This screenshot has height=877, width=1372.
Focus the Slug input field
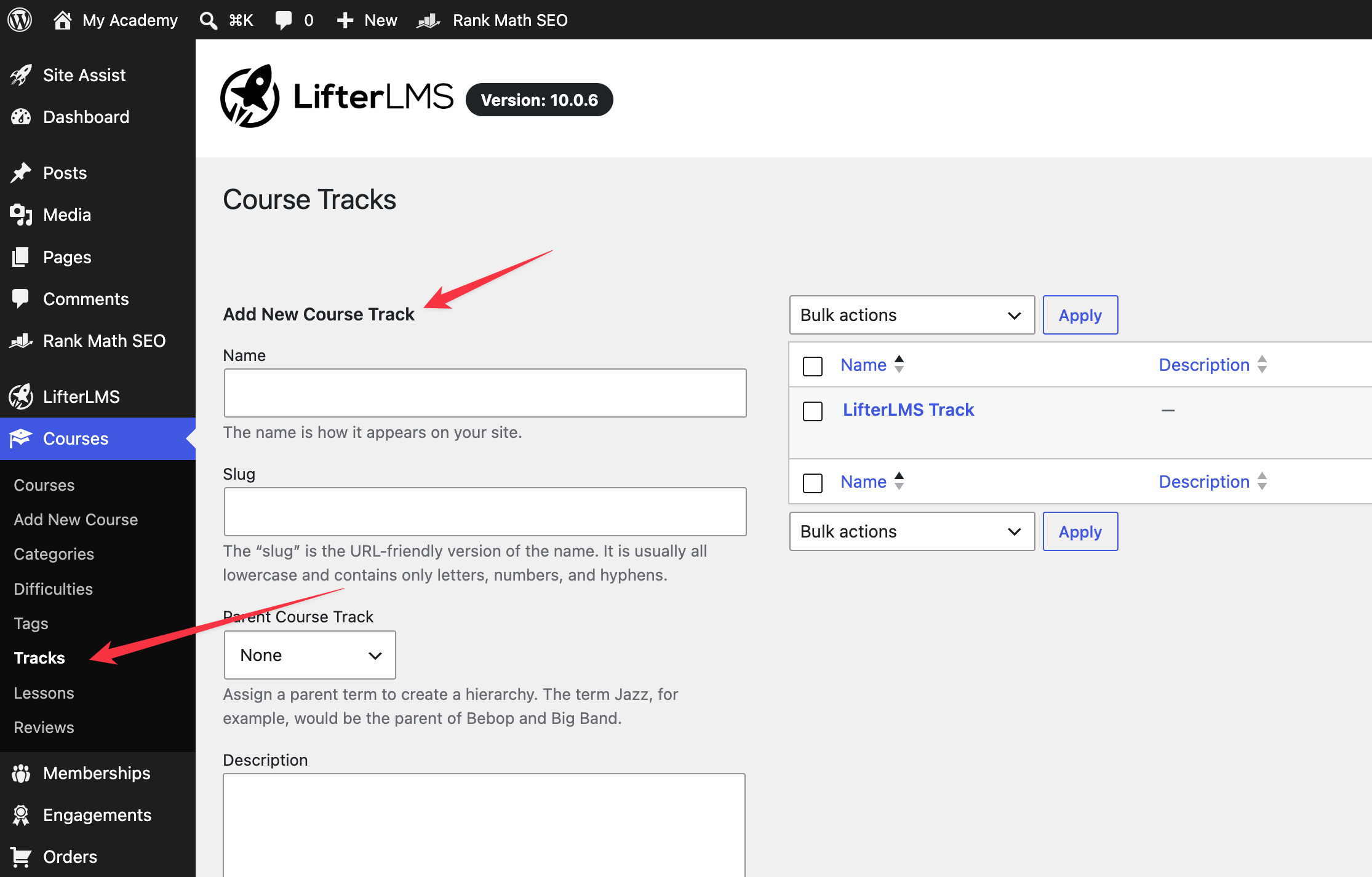[x=485, y=512]
